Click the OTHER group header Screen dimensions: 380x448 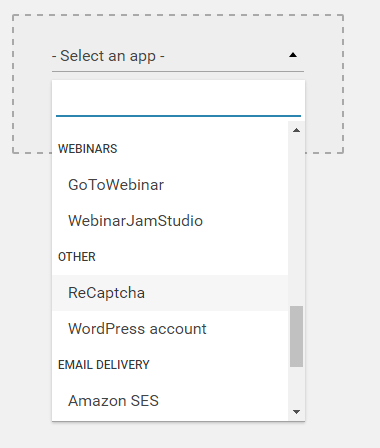point(77,257)
